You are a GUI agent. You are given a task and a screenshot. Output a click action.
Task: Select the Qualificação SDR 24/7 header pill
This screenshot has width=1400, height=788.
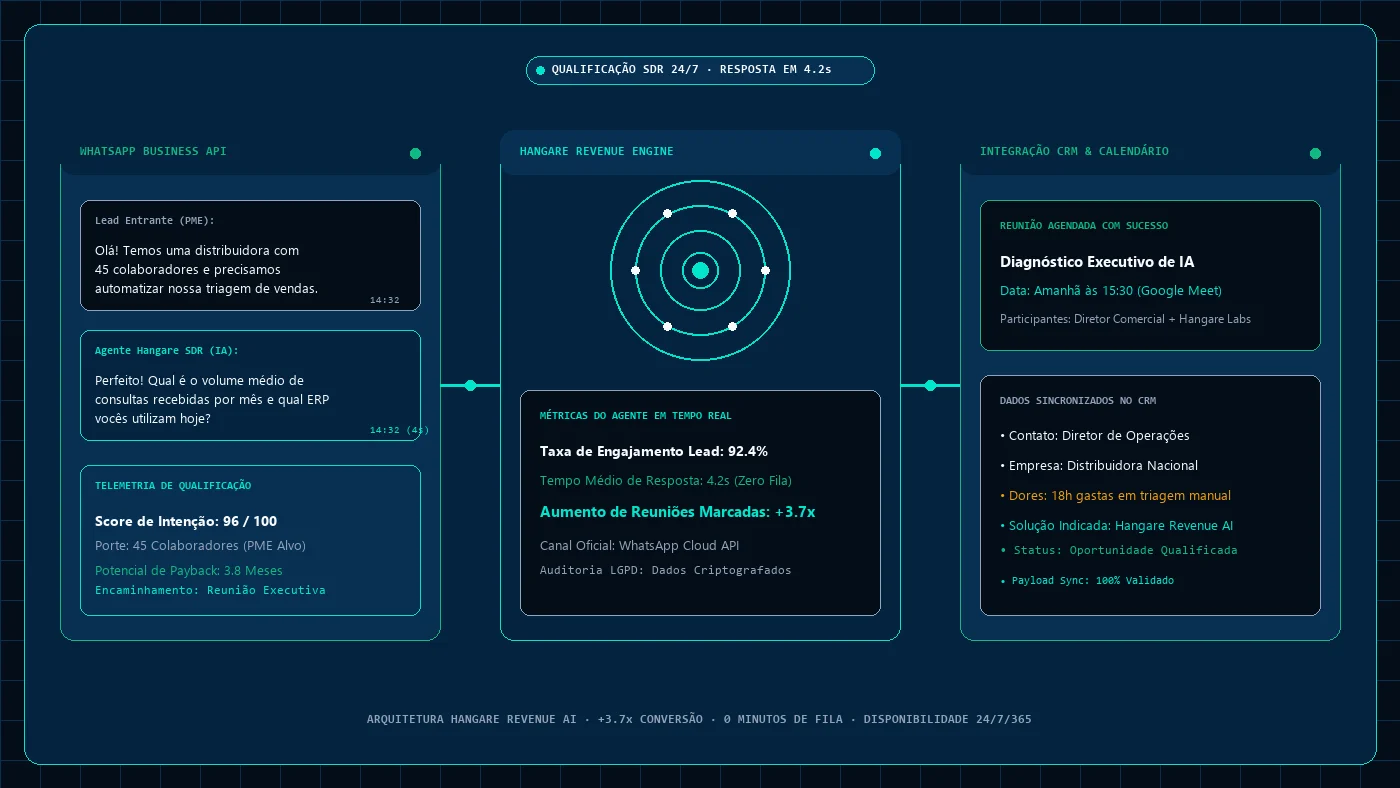(x=700, y=70)
